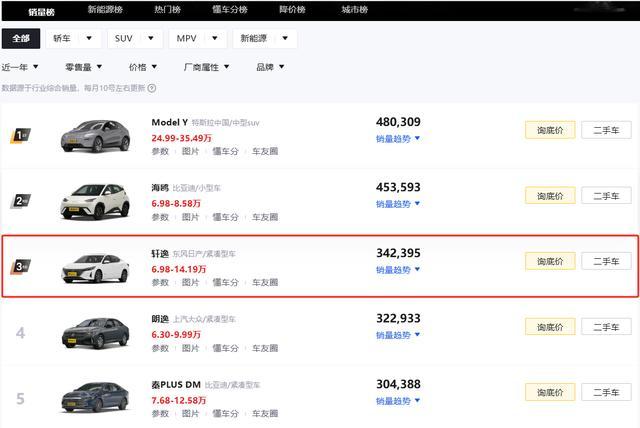Viewport: 640px width, 428px height.
Task: Open the 近一年 time range dropdown
Action: 20,67
